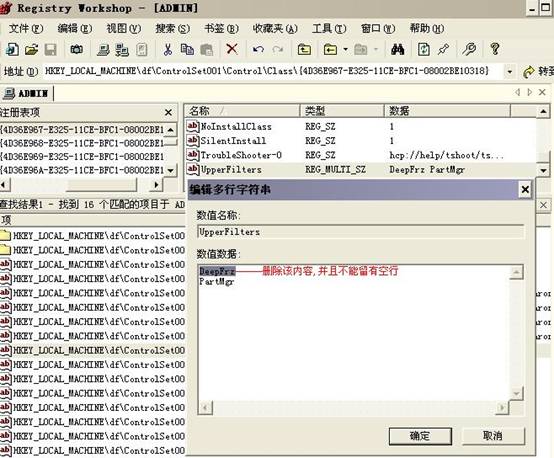554x458 pixels.
Task: Open the 编辑(E) menu
Action: point(75,28)
